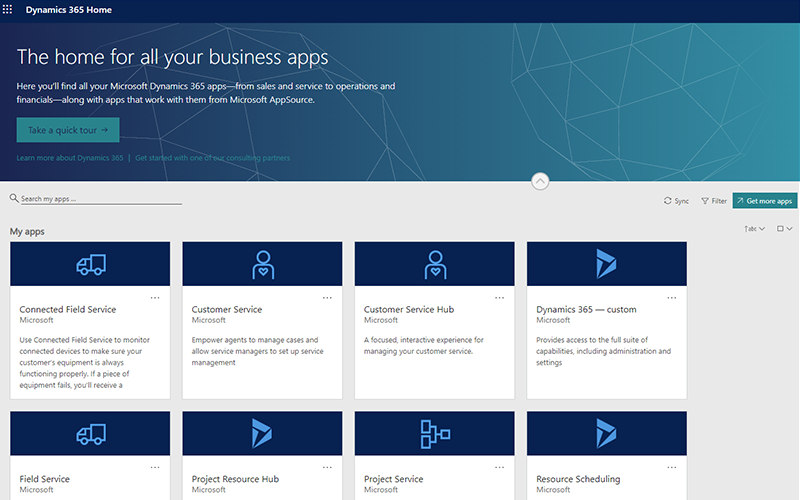The width and height of the screenshot is (800, 500).
Task: Click the Customer Service Hub agent icon
Action: click(x=435, y=264)
